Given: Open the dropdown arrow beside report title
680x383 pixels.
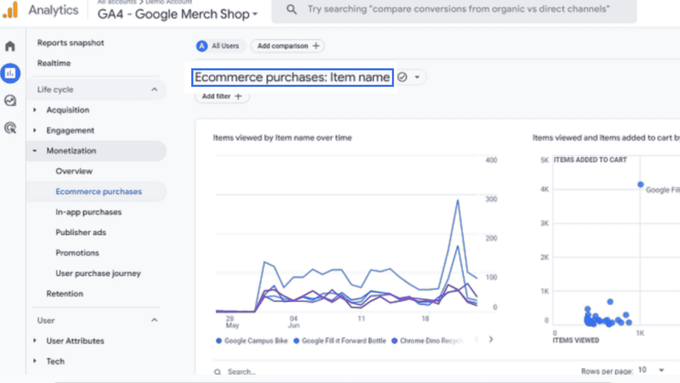Looking at the screenshot, I should pos(417,77).
